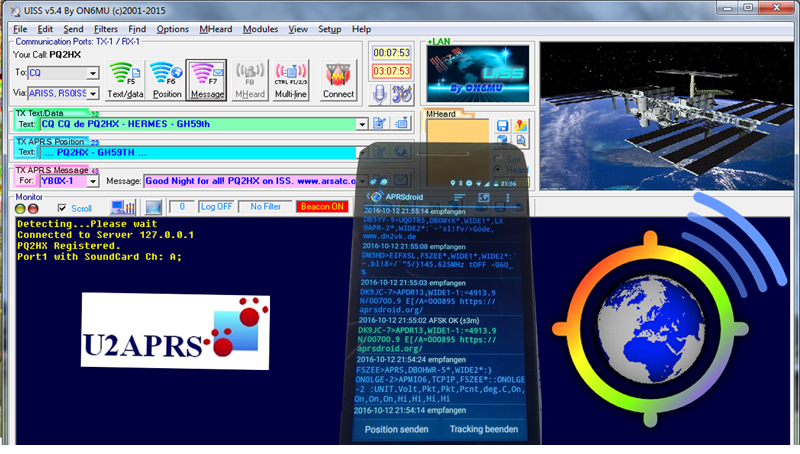Screen dimensions: 800x454
Task: Open the View menu
Action: click(298, 29)
